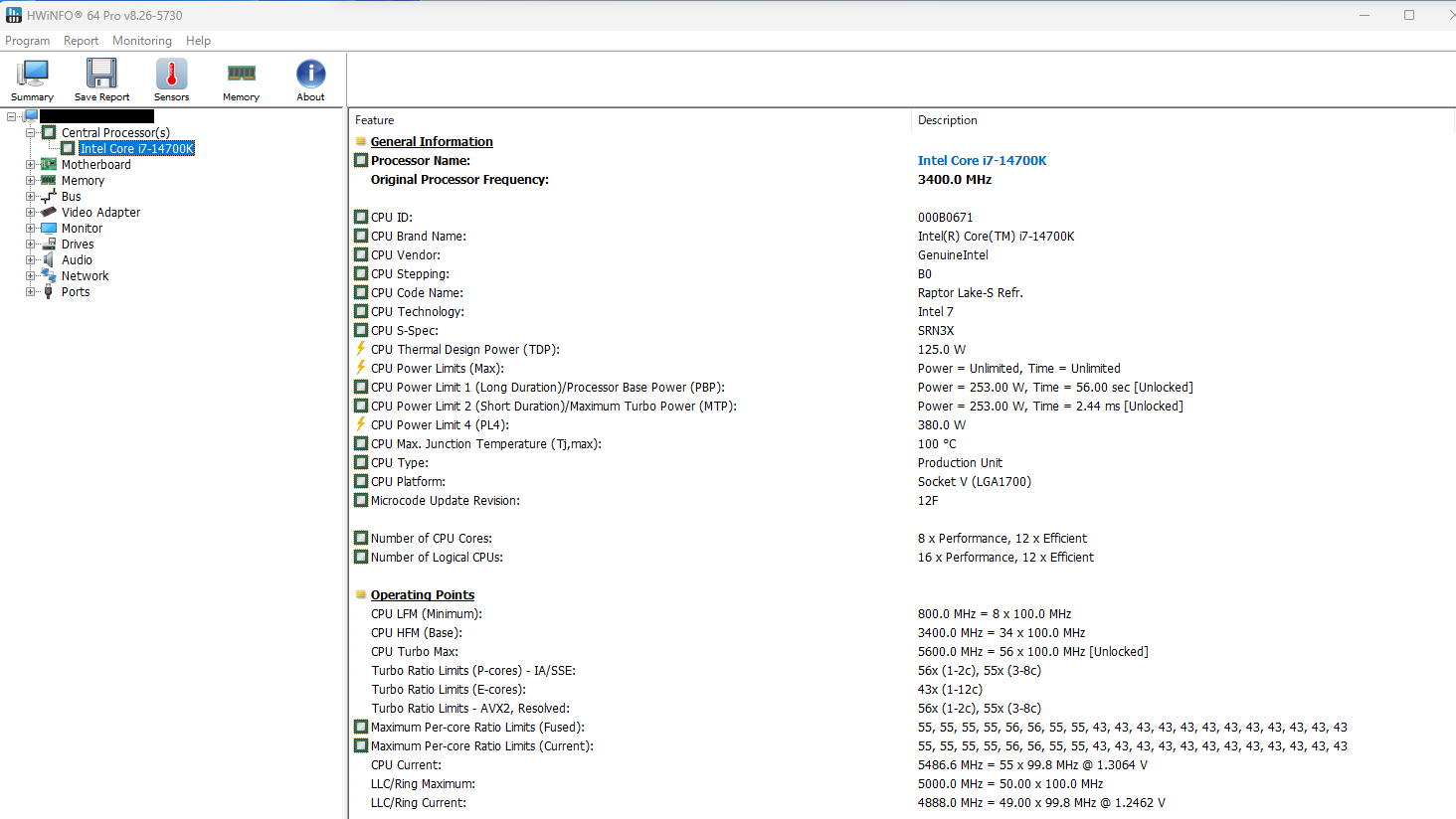1456x819 pixels.
Task: Click the Video Adapter tree icon
Action: (49, 213)
